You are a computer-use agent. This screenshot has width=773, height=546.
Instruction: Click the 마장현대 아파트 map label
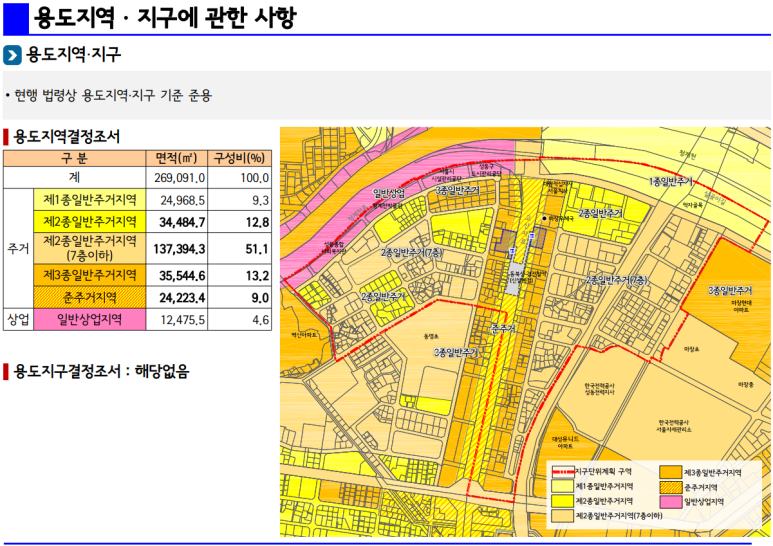pos(741,307)
